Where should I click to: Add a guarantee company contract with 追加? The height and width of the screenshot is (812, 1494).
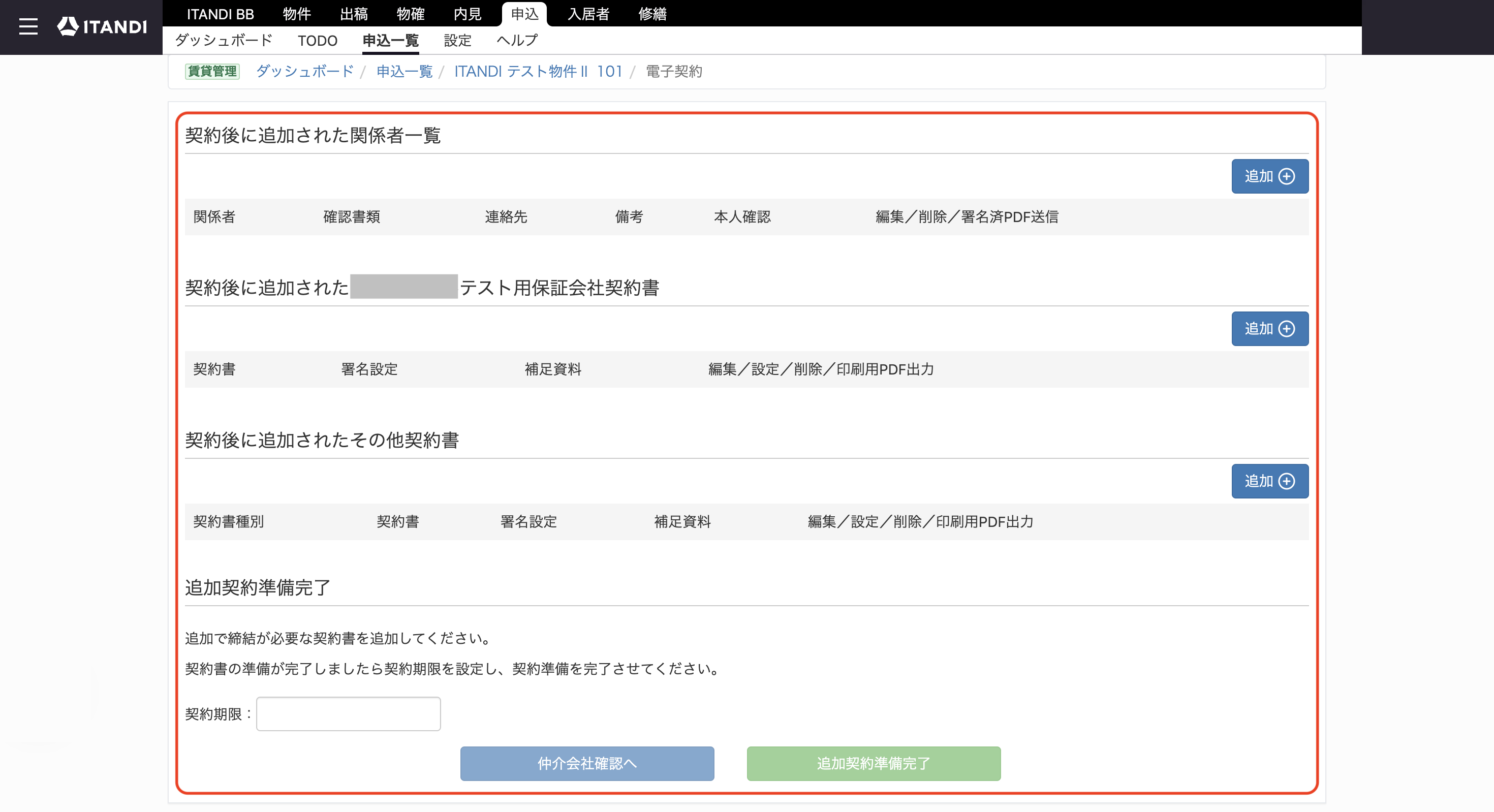tap(1269, 329)
